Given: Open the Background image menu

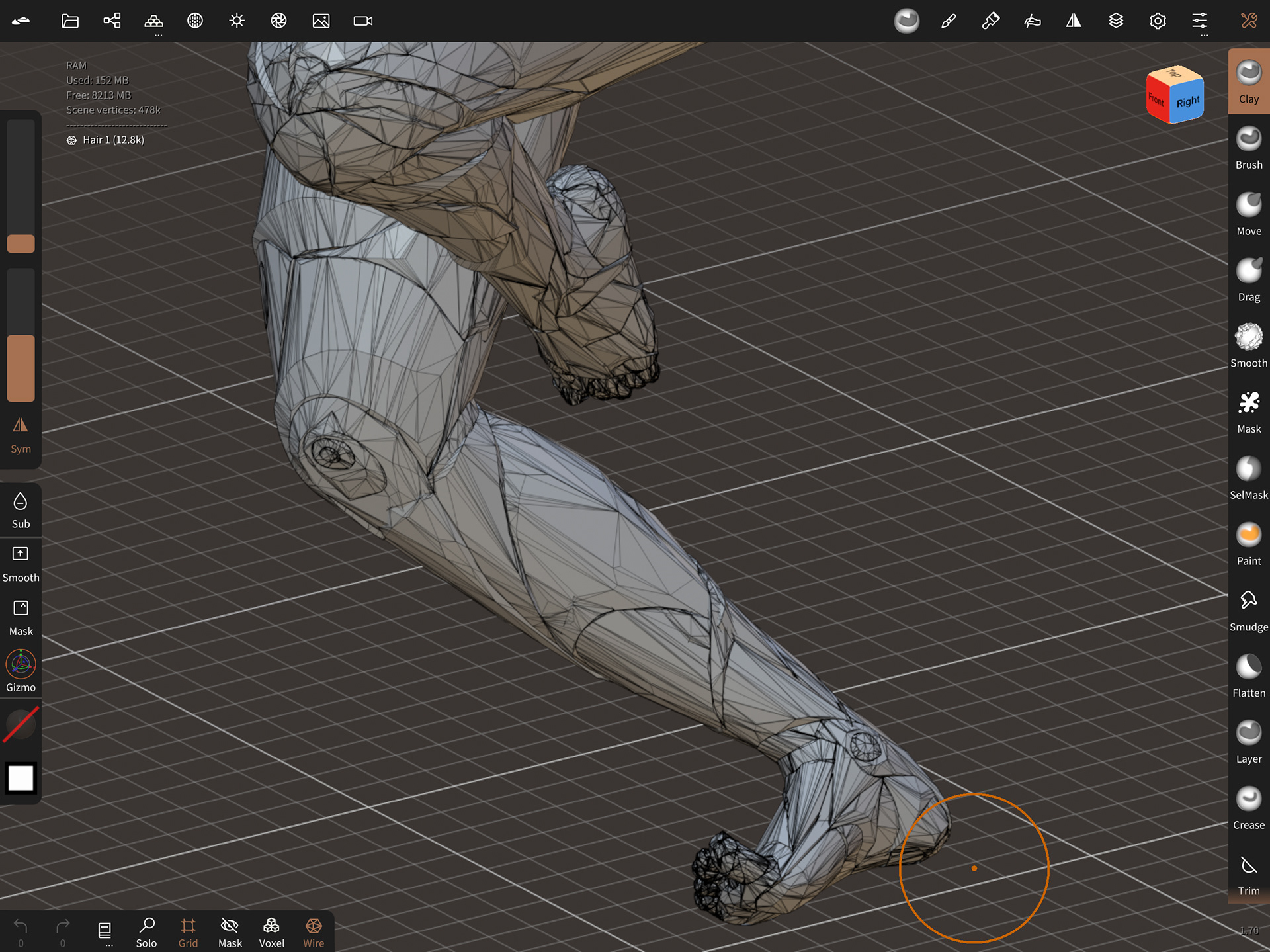Looking at the screenshot, I should coord(321,21).
